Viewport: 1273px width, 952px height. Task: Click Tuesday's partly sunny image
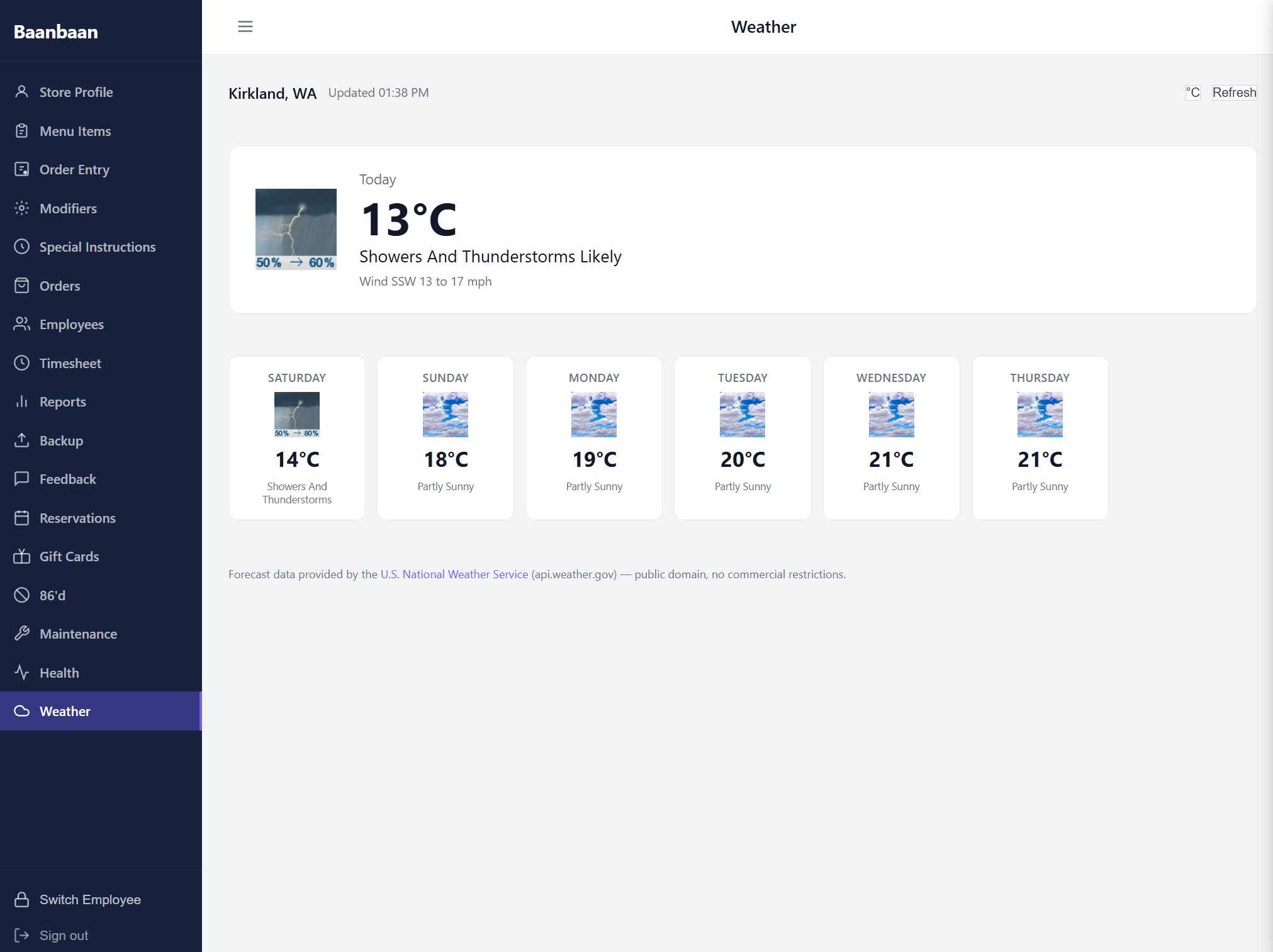743,415
